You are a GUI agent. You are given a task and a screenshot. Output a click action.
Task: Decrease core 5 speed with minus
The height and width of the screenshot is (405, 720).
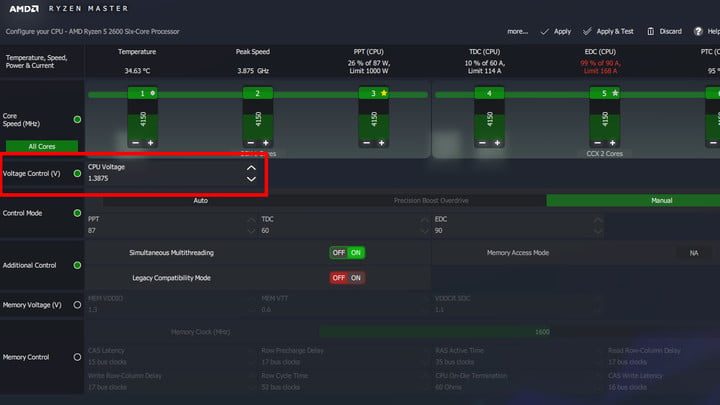(x=597, y=143)
